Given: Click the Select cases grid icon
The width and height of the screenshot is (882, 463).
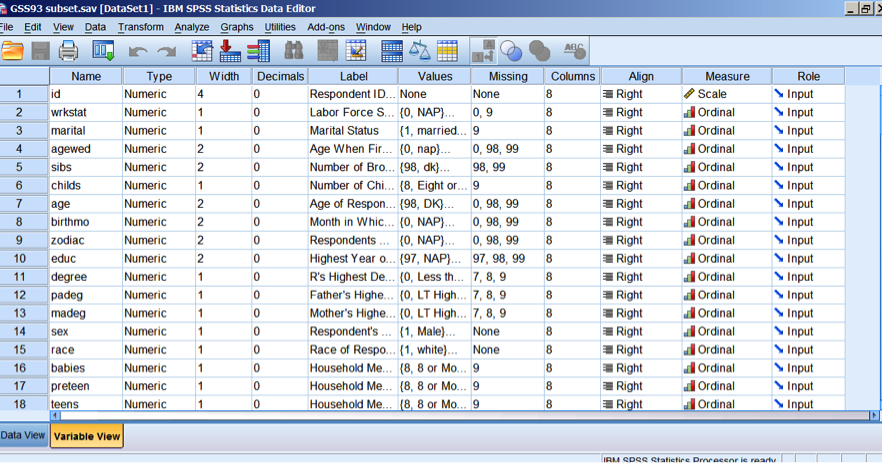Looking at the screenshot, I should pyautogui.click(x=447, y=51).
